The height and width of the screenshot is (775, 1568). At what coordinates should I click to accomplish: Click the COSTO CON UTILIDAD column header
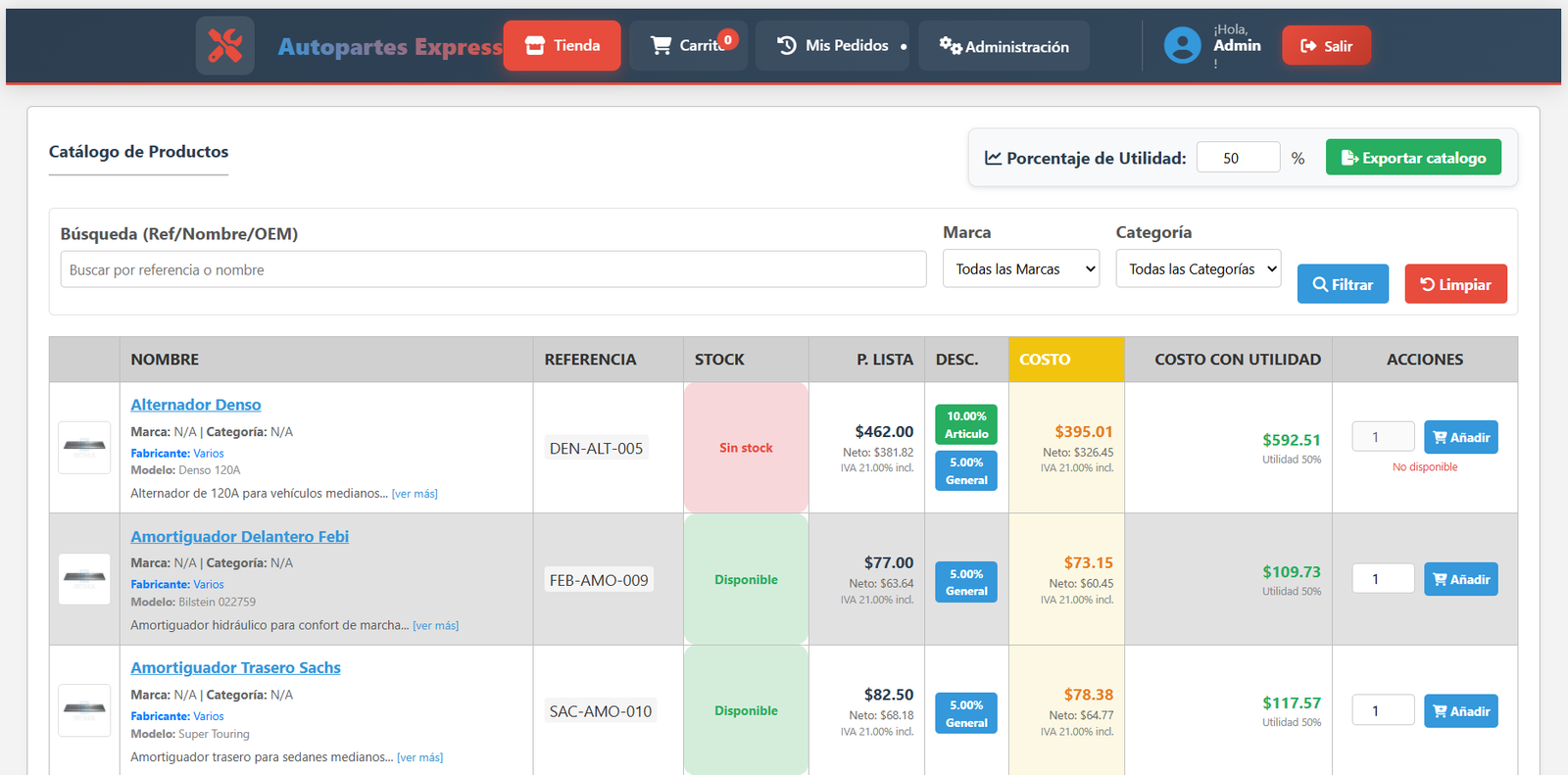(1228, 360)
